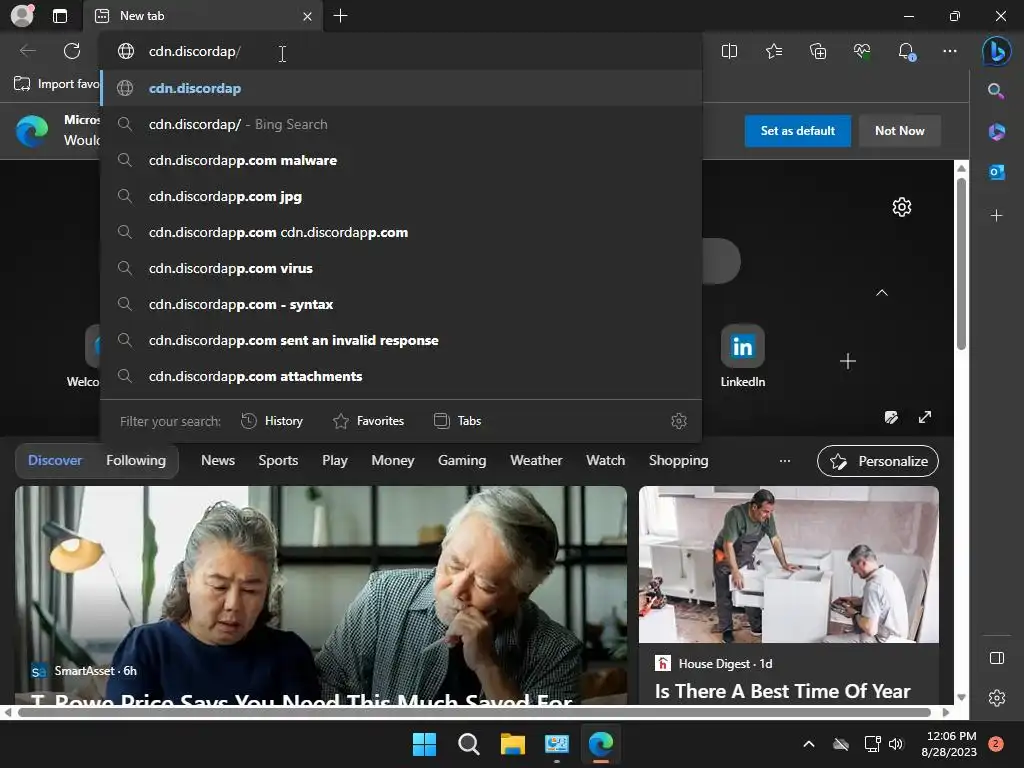Image resolution: width=1024 pixels, height=768 pixels.
Task: Click Set as default button
Action: (x=797, y=131)
